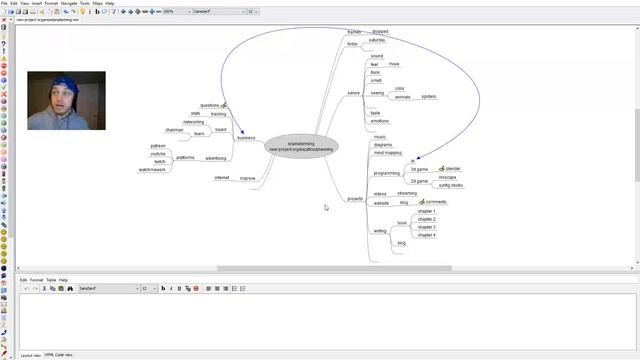Viewport: 640px width, 360px height.
Task: Click the numbered list icon in note editor
Action: (243, 289)
